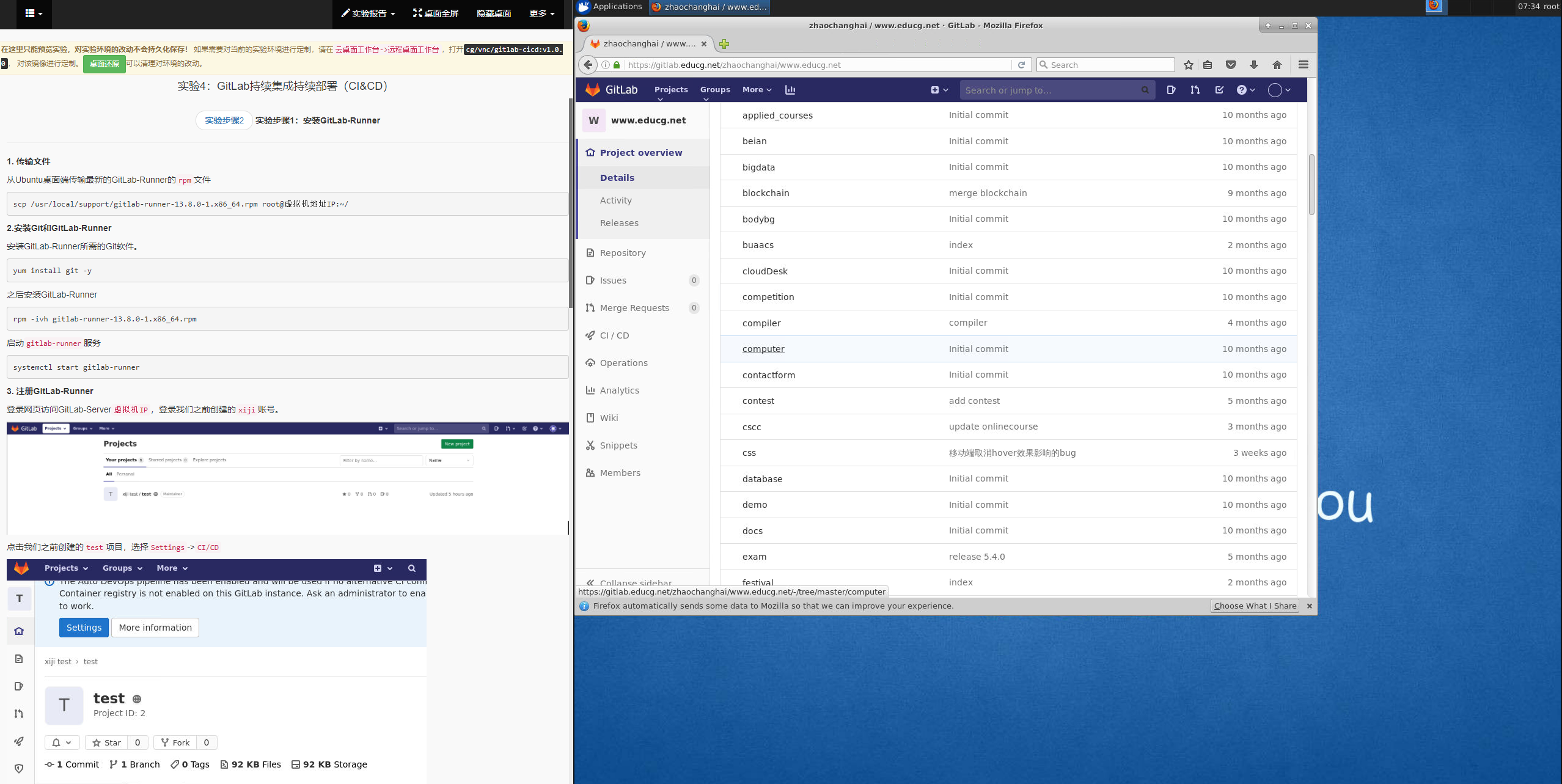Viewport: 1562px width, 784px height.
Task: Open the To-Do list icon in GitLab navbar
Action: point(1219,90)
